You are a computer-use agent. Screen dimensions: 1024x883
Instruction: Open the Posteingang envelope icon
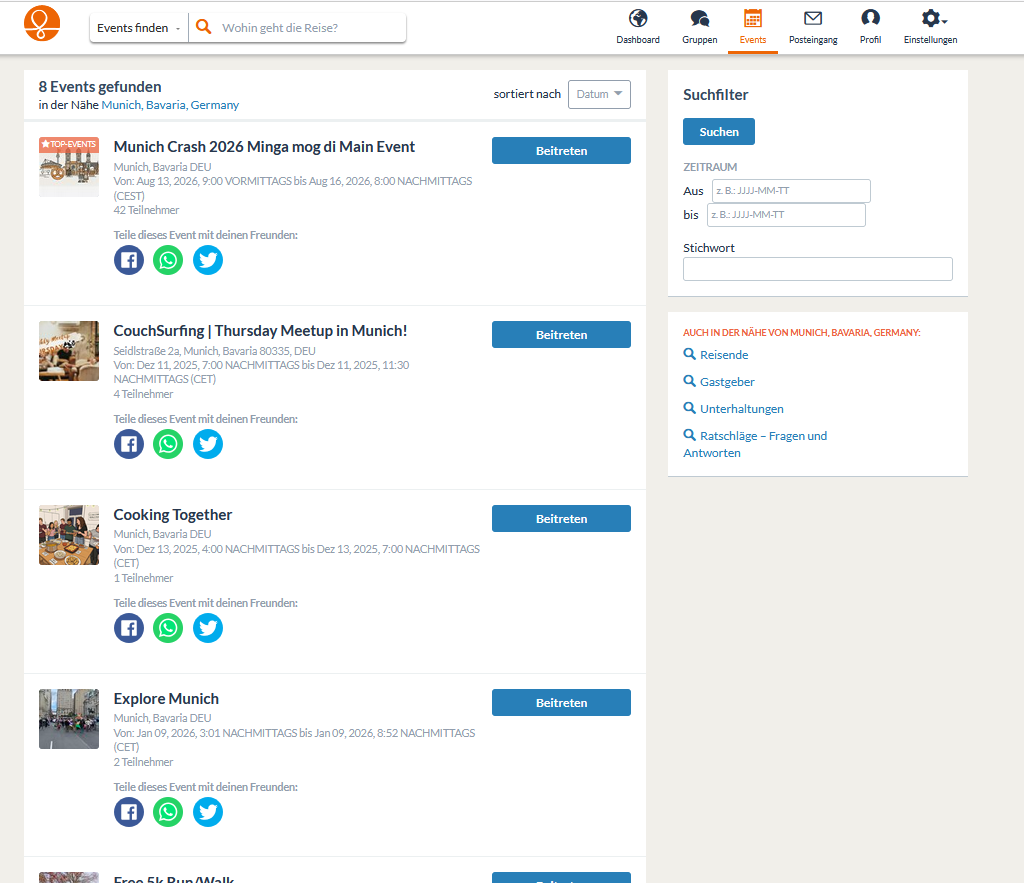pyautogui.click(x=812, y=19)
